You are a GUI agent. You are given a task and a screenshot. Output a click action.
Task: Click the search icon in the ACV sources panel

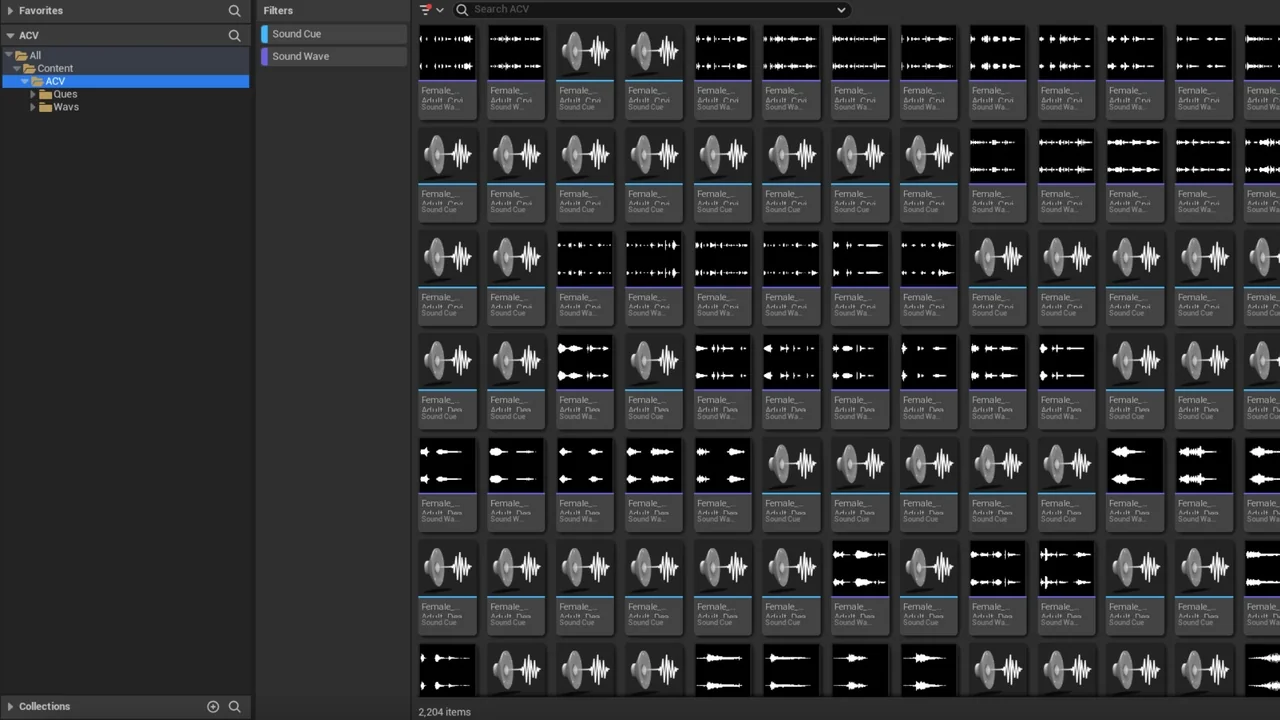pyautogui.click(x=234, y=35)
